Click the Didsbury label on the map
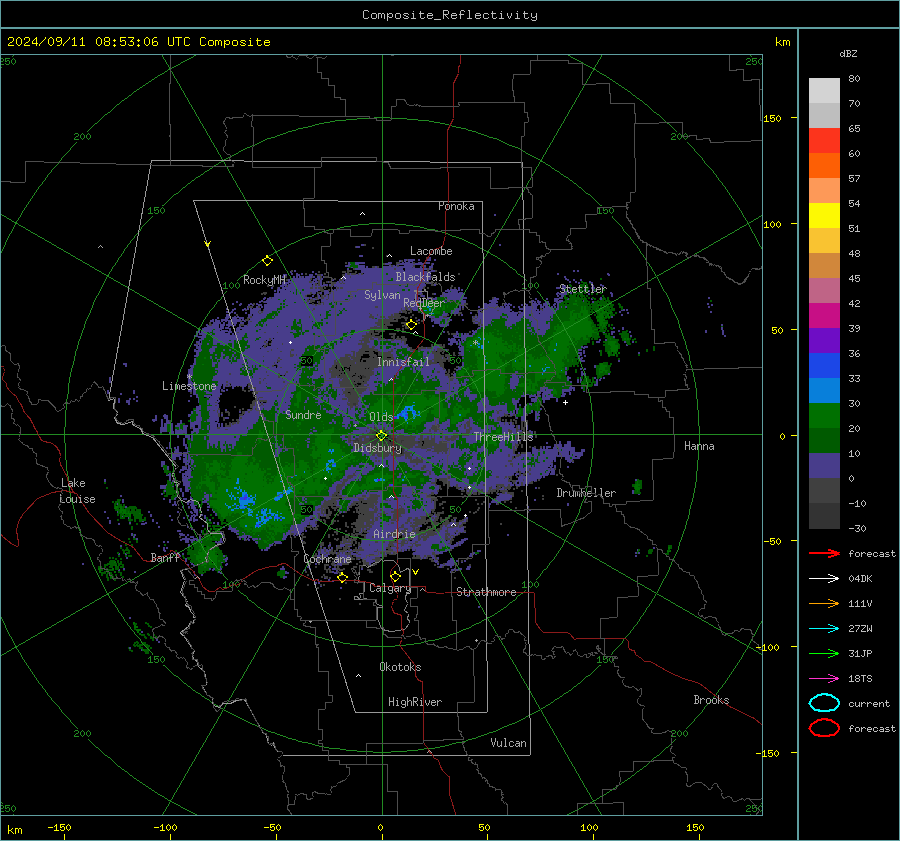Screen dimensions: 900x841 (377, 448)
